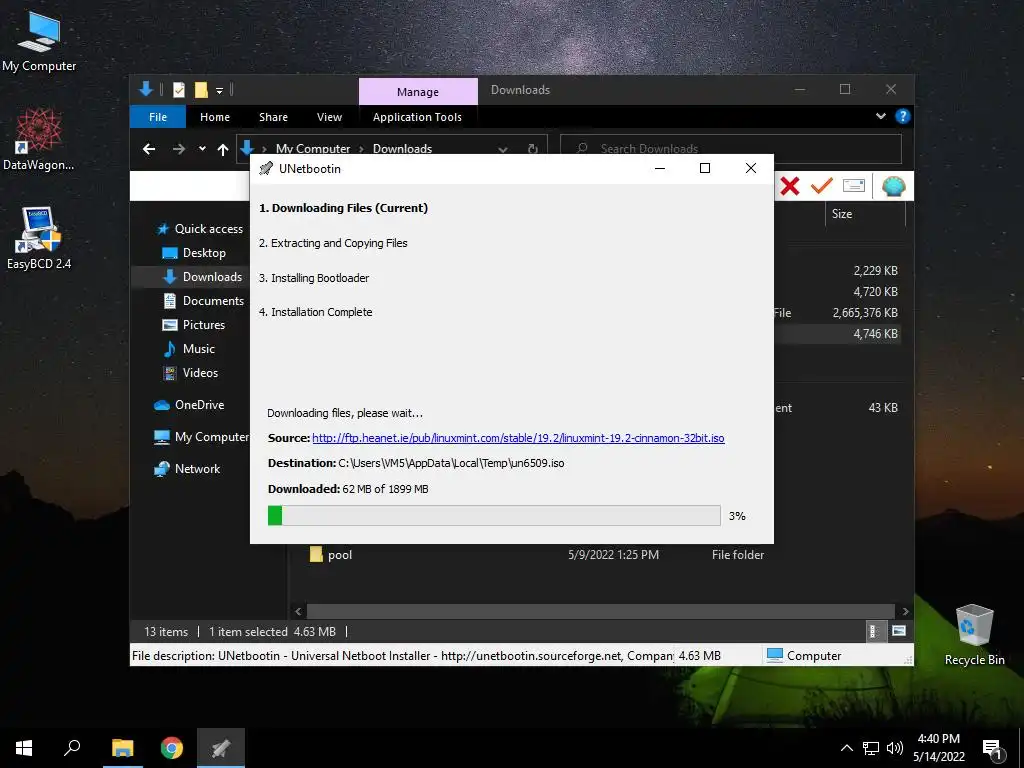This screenshot has height=768, width=1024.
Task: Select UNetbootin taskbar button
Action: 221,748
